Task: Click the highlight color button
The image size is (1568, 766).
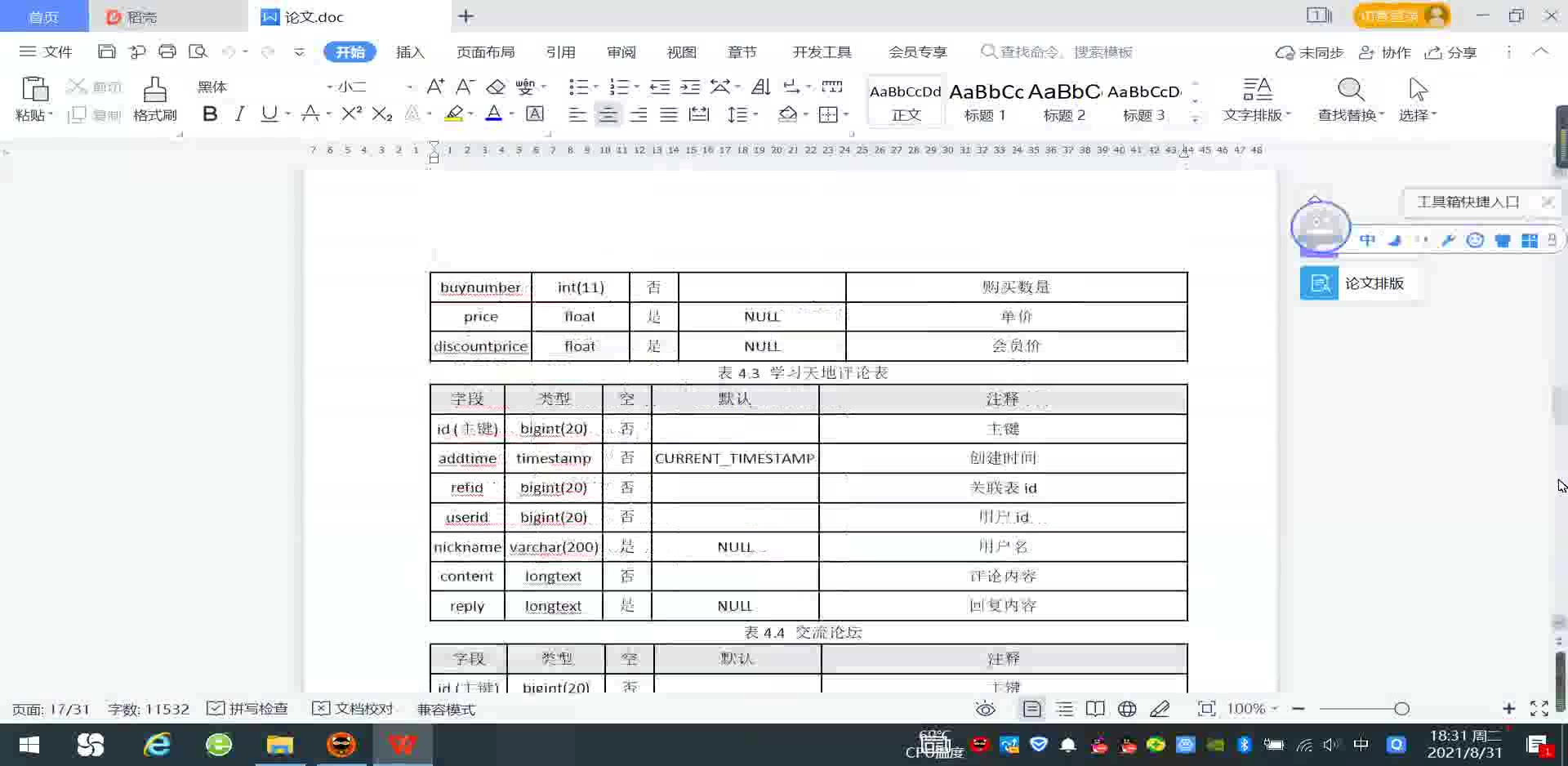Action: (455, 114)
